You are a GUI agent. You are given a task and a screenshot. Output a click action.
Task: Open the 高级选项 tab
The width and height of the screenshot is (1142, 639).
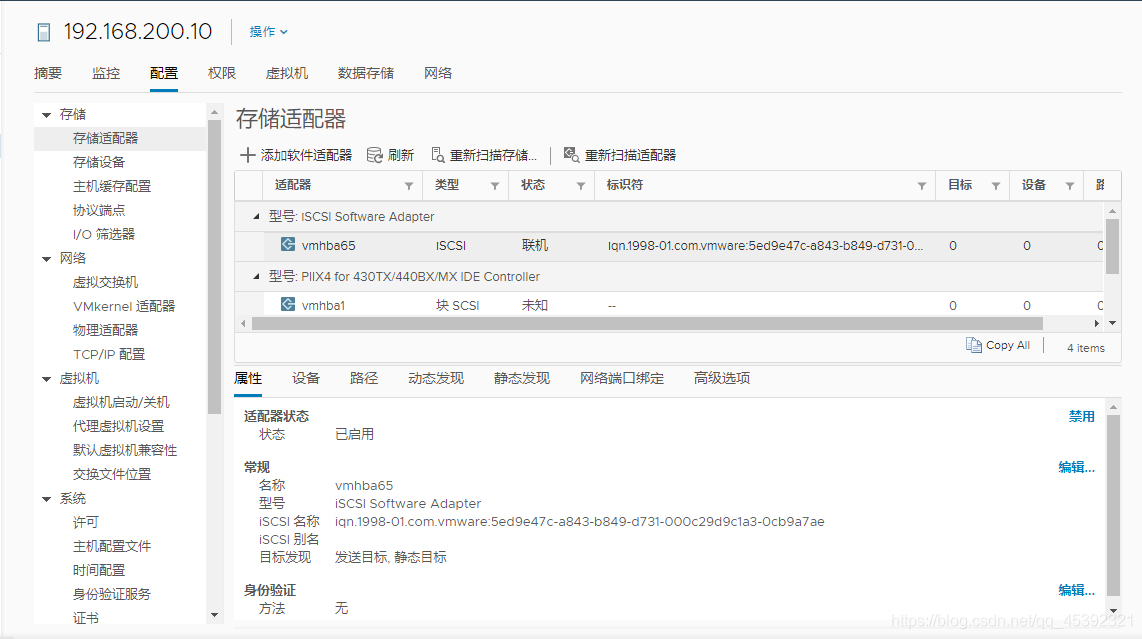(722, 378)
